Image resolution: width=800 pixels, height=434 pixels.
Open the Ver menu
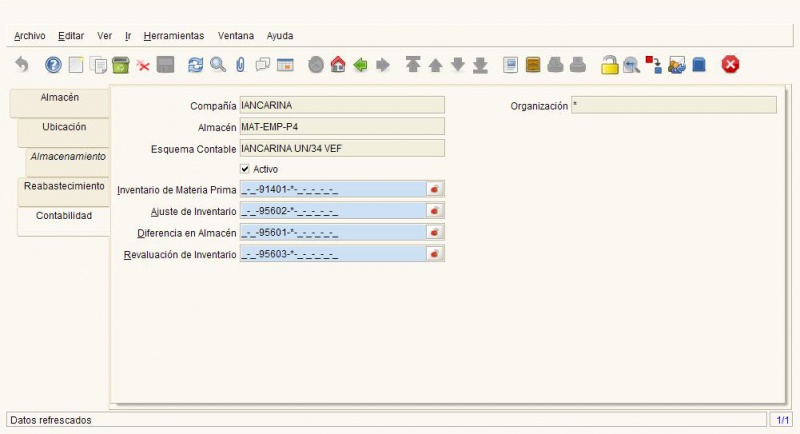105,36
